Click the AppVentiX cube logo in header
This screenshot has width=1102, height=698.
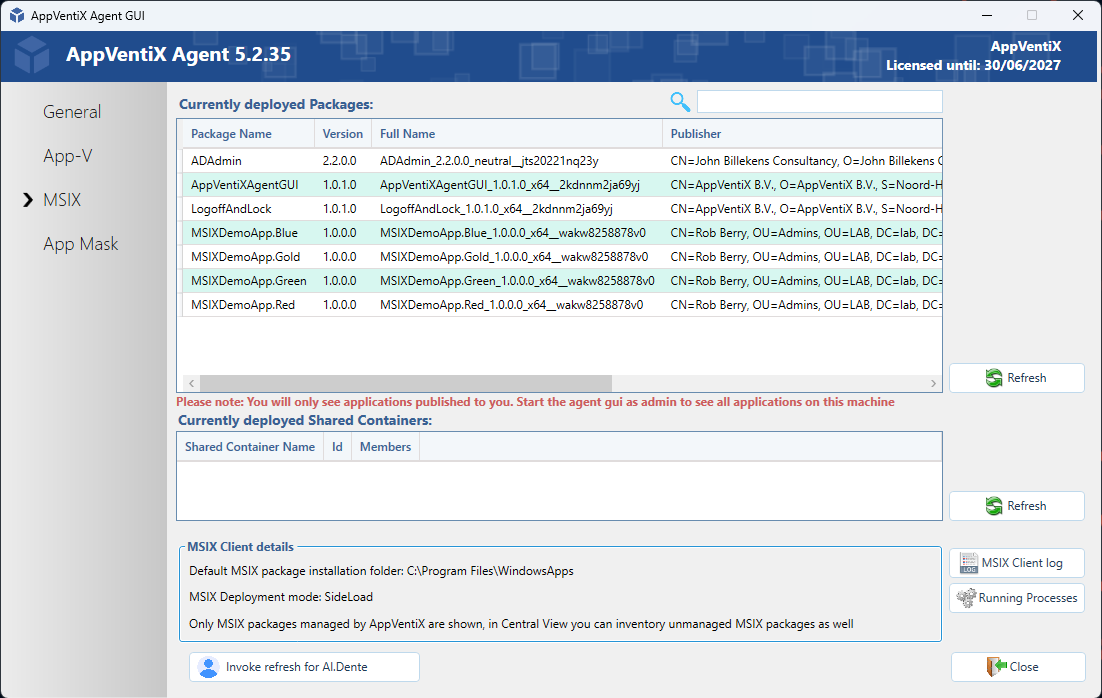32,56
